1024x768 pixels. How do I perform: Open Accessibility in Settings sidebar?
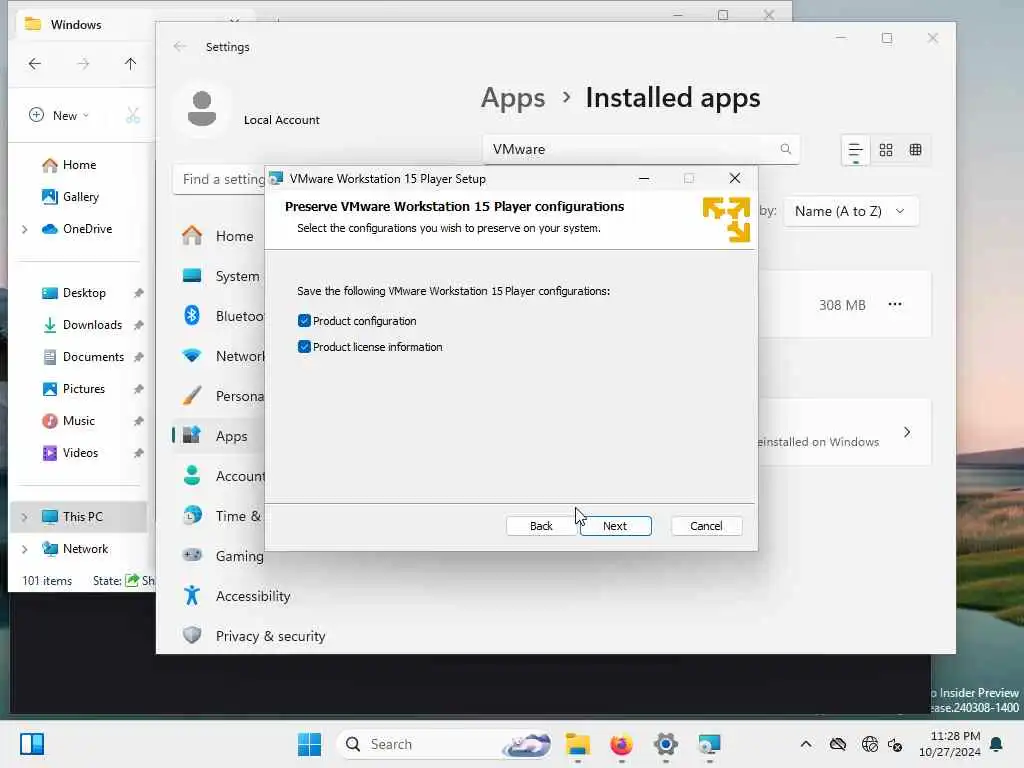click(x=253, y=596)
